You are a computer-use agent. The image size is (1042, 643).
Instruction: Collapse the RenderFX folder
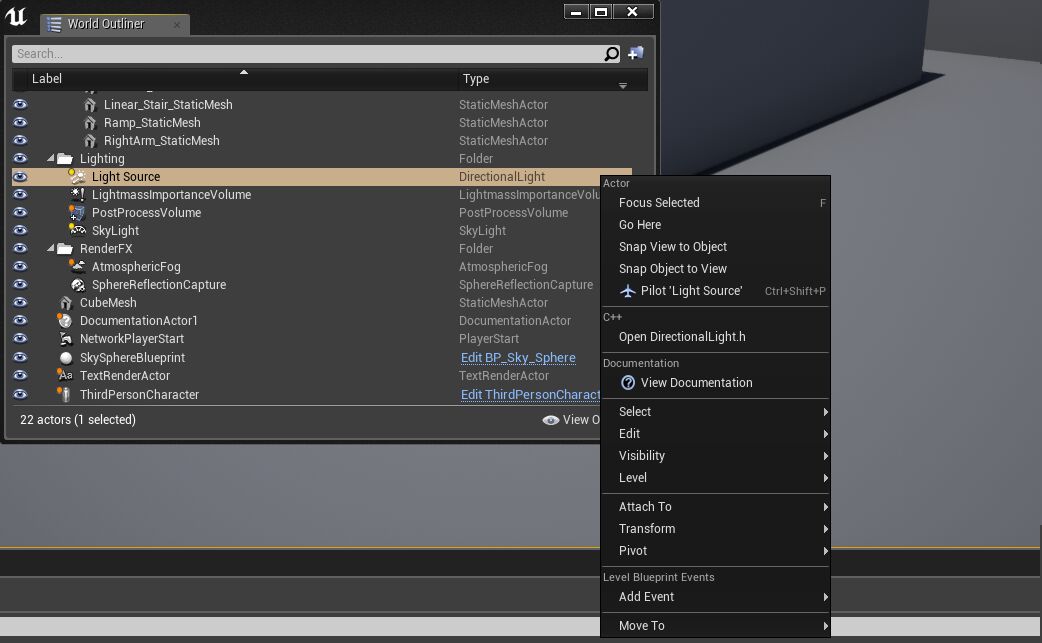pos(51,249)
